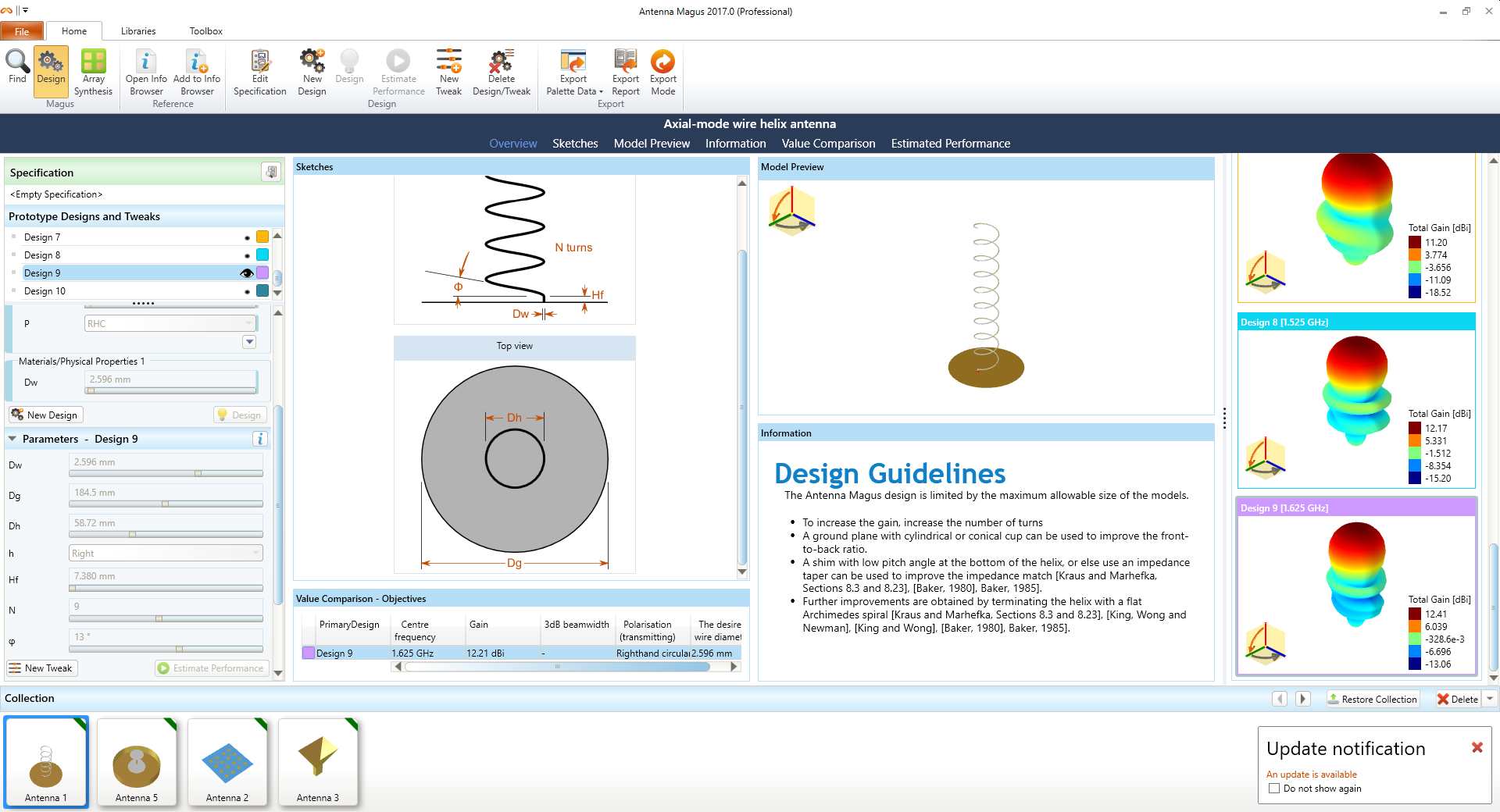Open the P polarisation RHC dropdown

(170, 323)
